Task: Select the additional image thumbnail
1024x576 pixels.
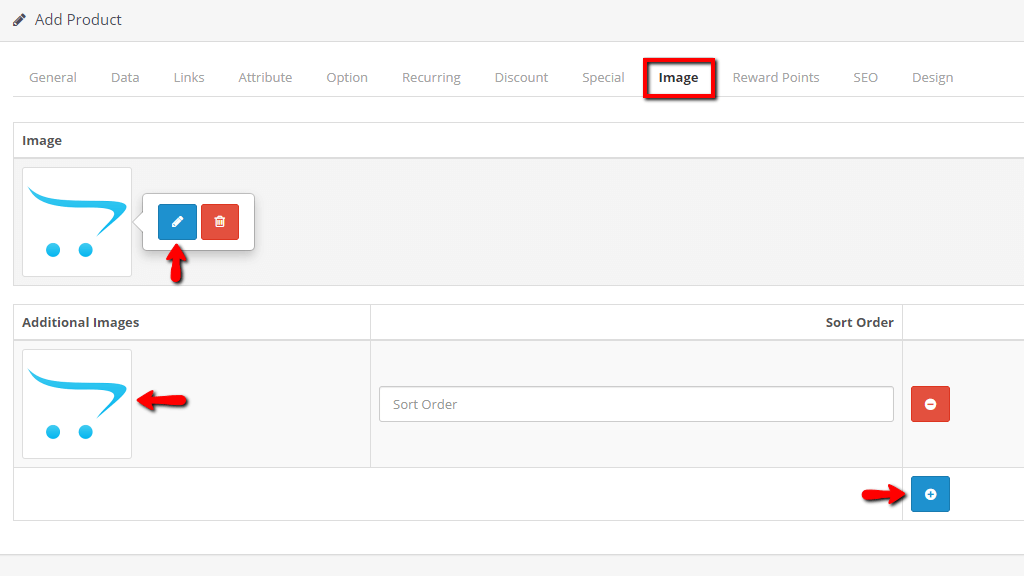Action: [76, 404]
